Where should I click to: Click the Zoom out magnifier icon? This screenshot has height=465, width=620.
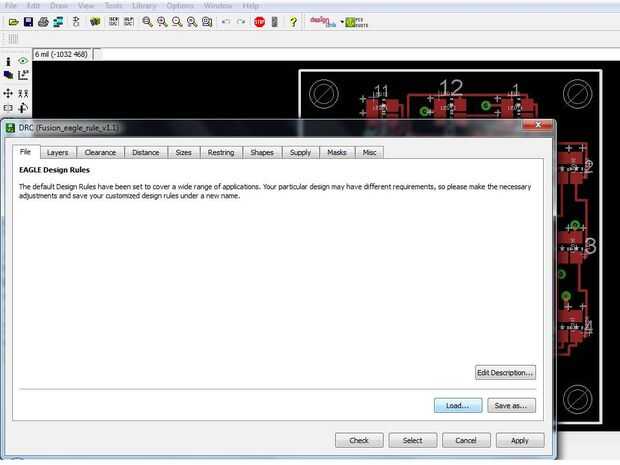(177, 22)
